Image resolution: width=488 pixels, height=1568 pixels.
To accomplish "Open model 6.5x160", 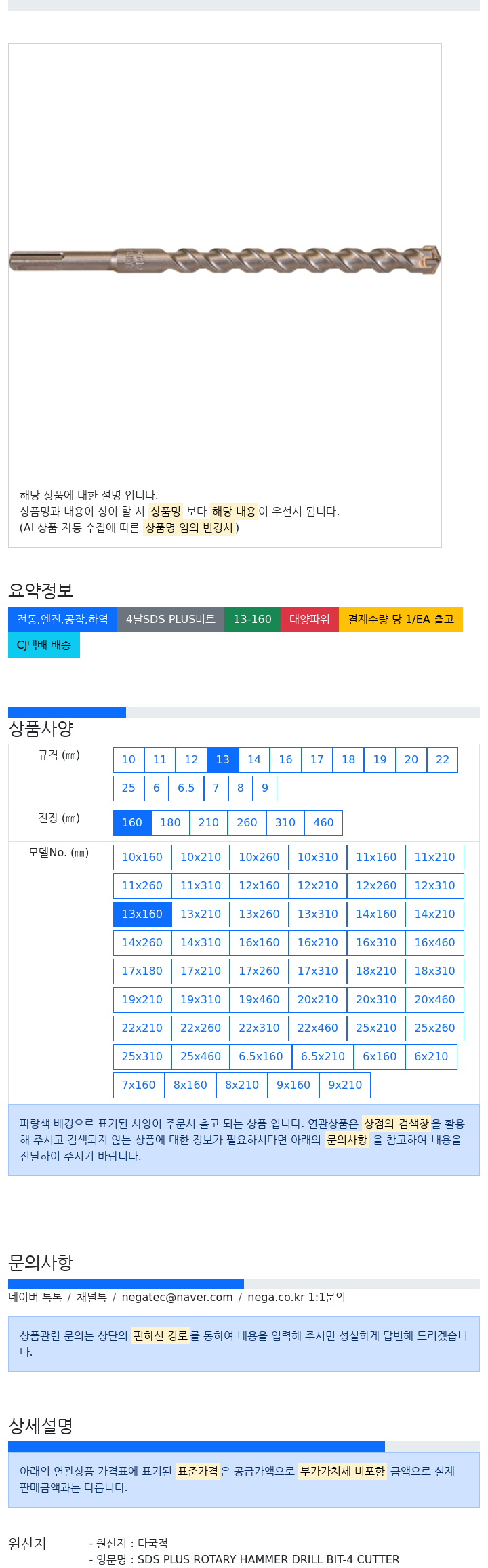I will coord(261,1056).
